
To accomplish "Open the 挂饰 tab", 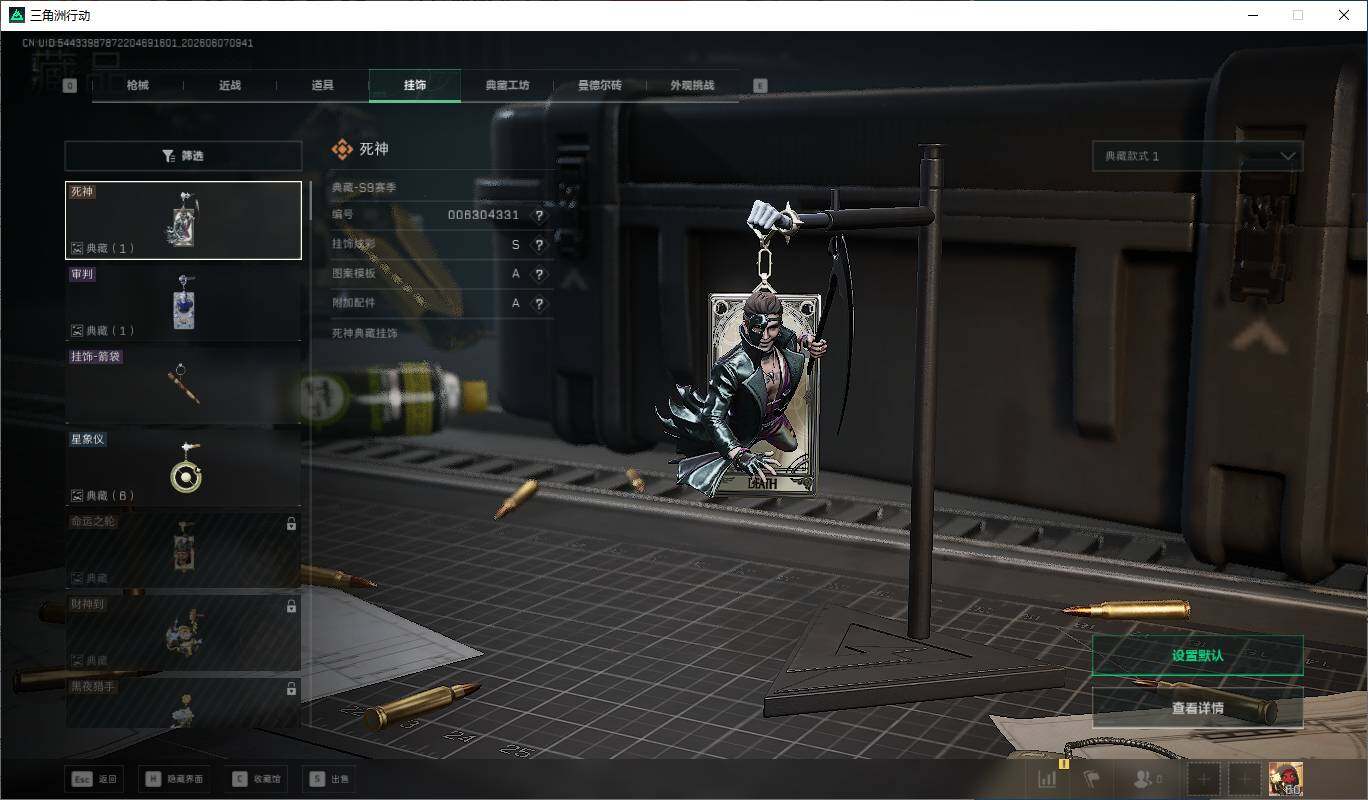I will (415, 85).
